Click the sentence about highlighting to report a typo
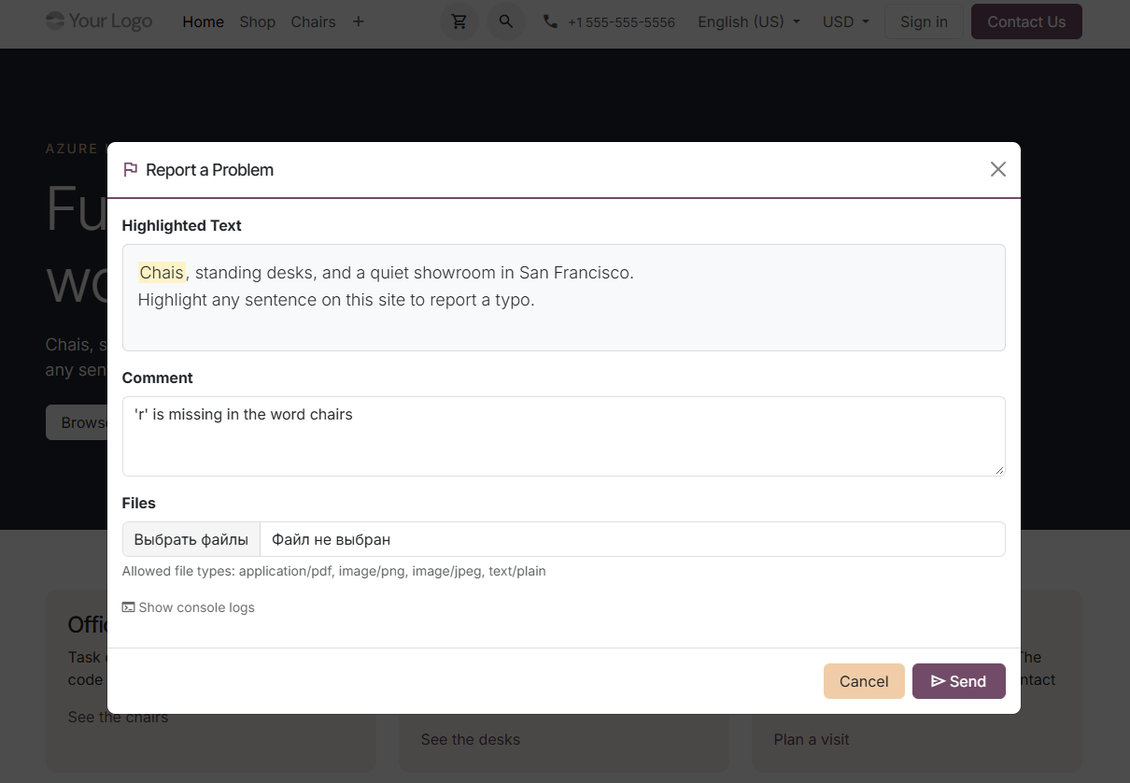The height and width of the screenshot is (783, 1130). pyautogui.click(x=336, y=300)
